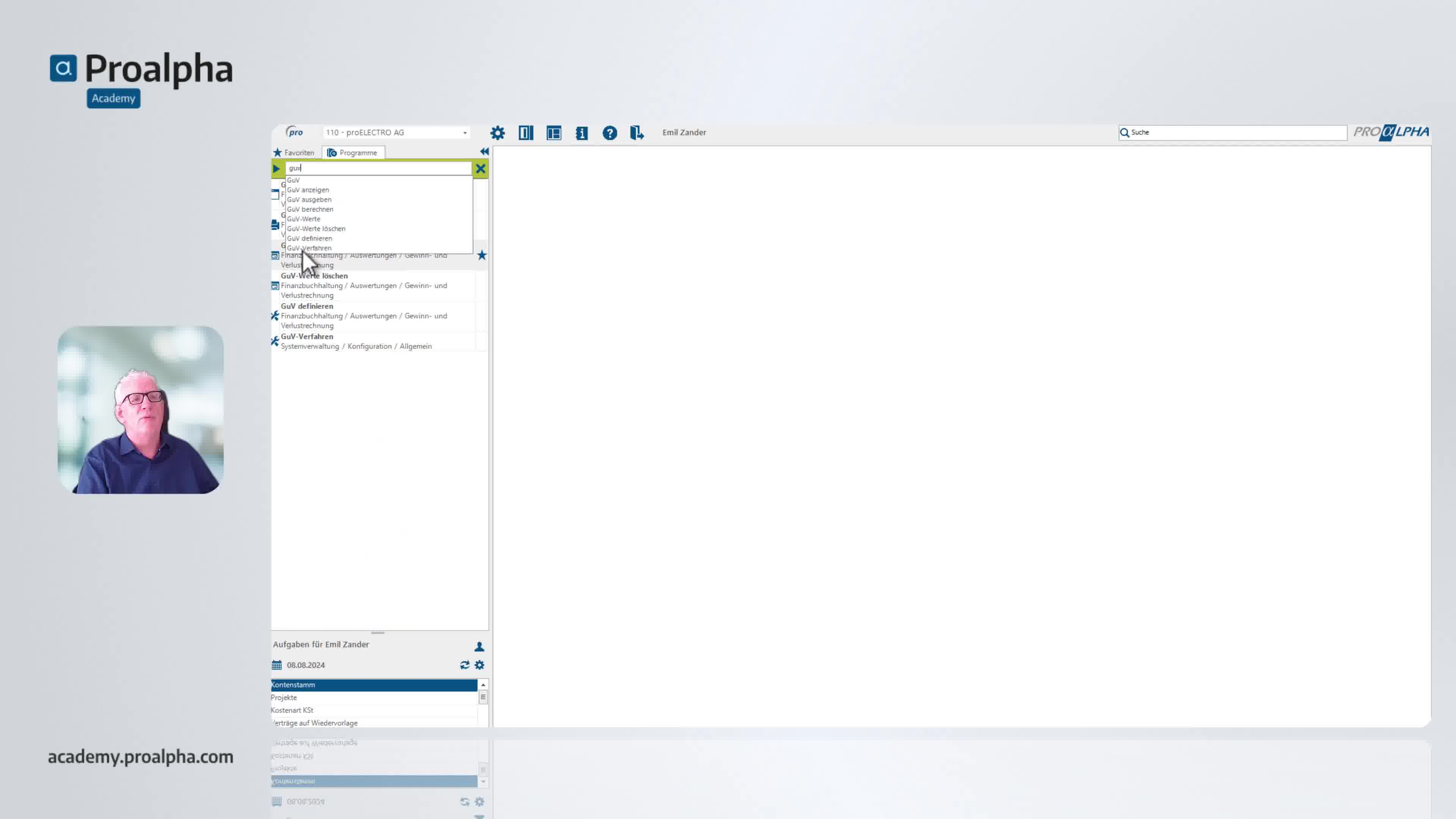Clear the program search with the X button
1456x819 pixels.
click(x=480, y=168)
